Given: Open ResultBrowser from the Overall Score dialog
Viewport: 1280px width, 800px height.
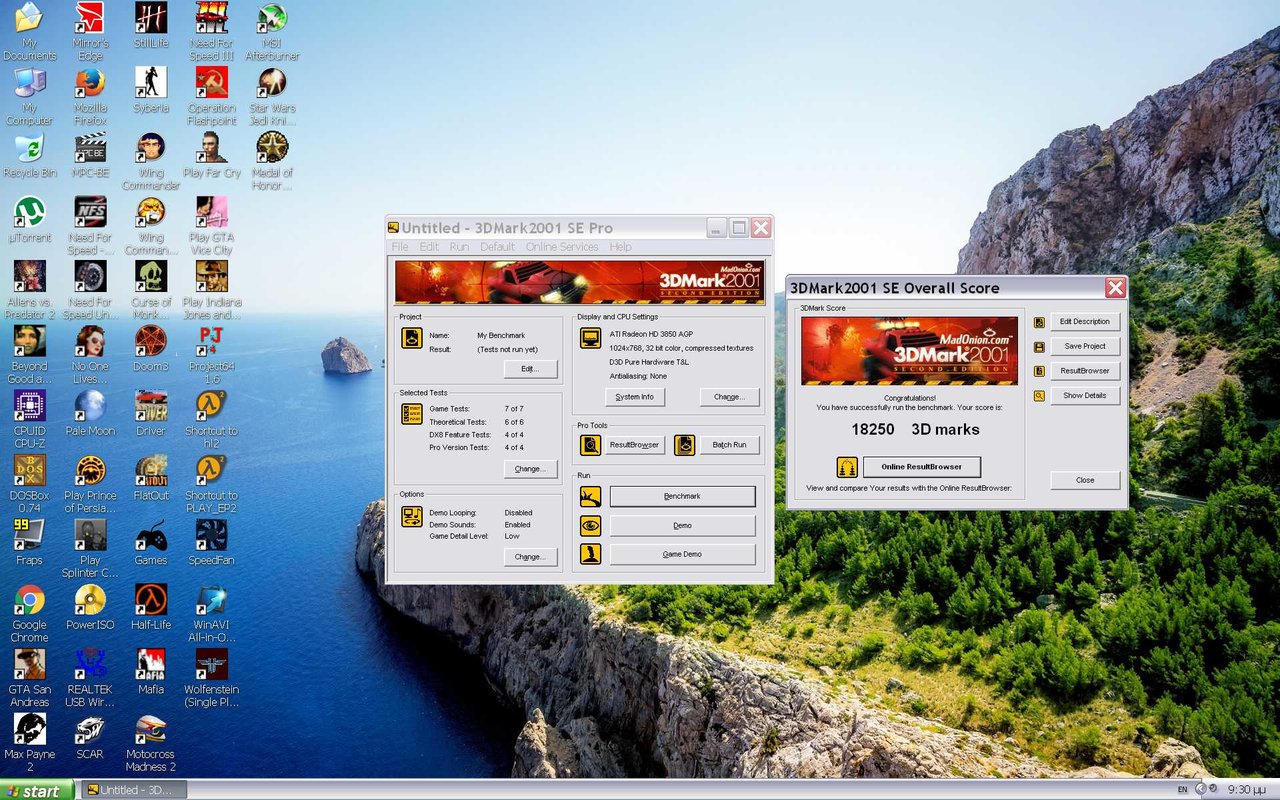Looking at the screenshot, I should pos(1084,371).
